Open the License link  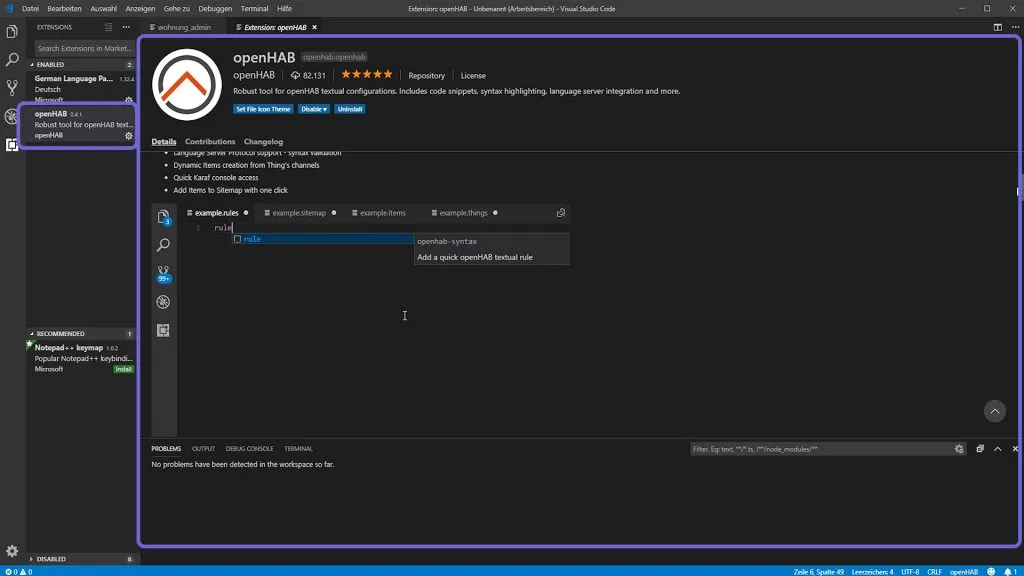tap(473, 76)
